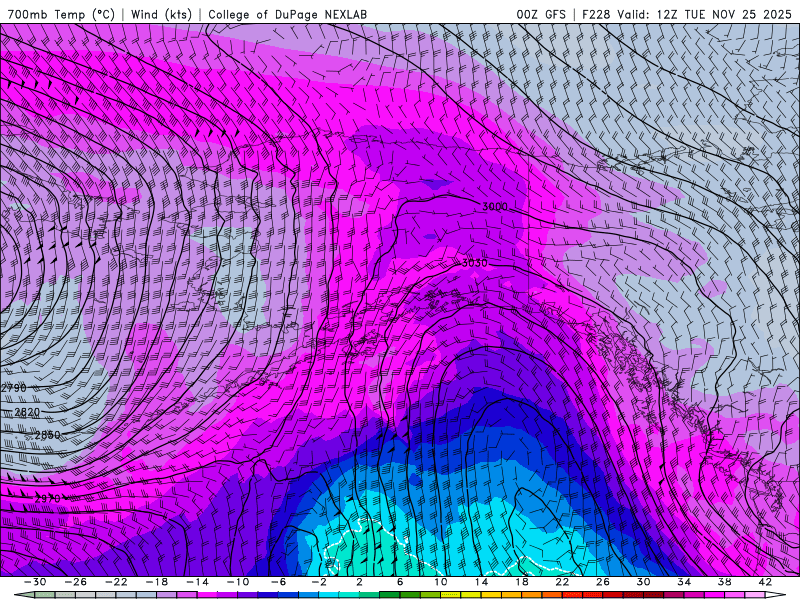800x600 pixels.
Task: Click the 2820 height contour label
Action: click(27, 412)
